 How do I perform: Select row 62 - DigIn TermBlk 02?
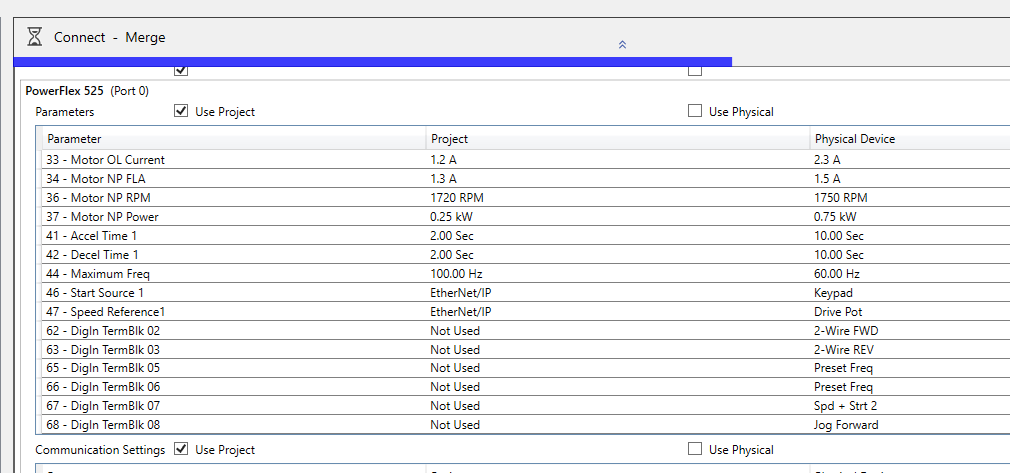[526, 331]
